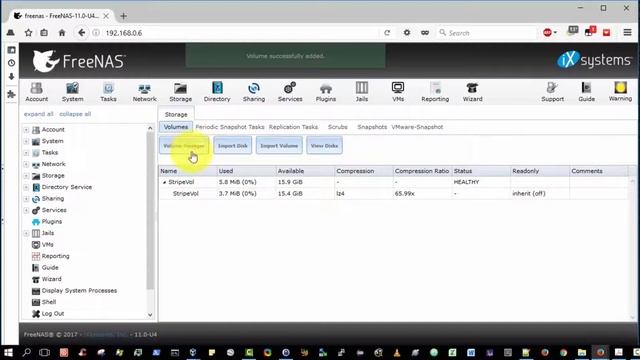
Task: Open the Tasks toolbar icon
Action: coord(108,91)
